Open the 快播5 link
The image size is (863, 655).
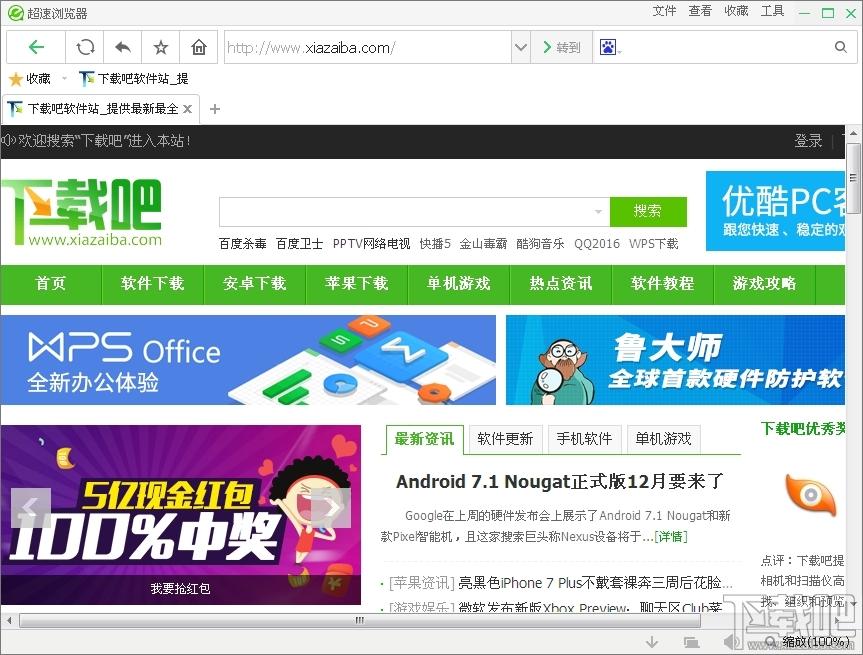[435, 244]
